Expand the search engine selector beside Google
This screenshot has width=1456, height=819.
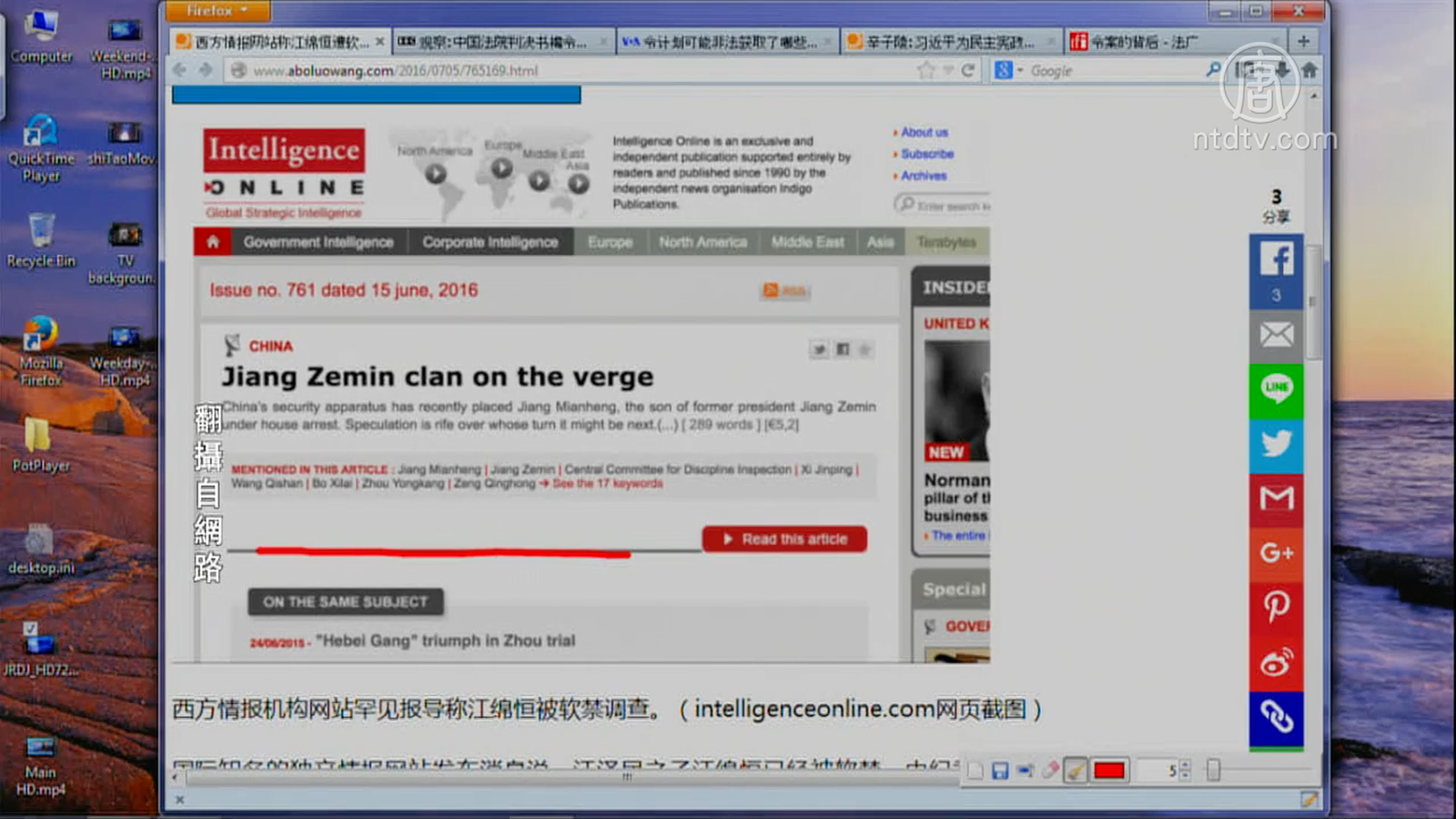tap(1008, 70)
